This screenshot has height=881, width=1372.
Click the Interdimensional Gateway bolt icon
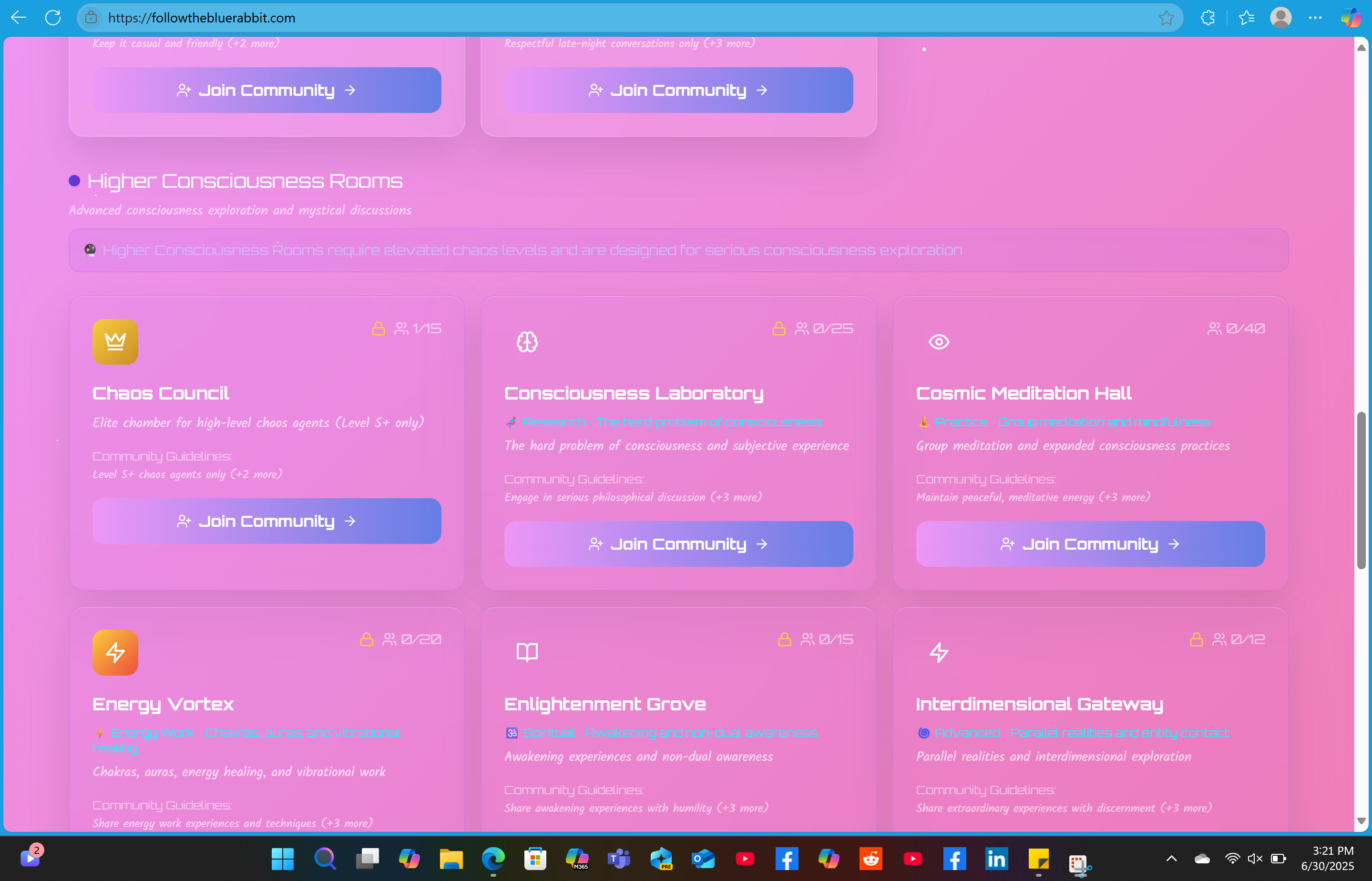pos(939,652)
